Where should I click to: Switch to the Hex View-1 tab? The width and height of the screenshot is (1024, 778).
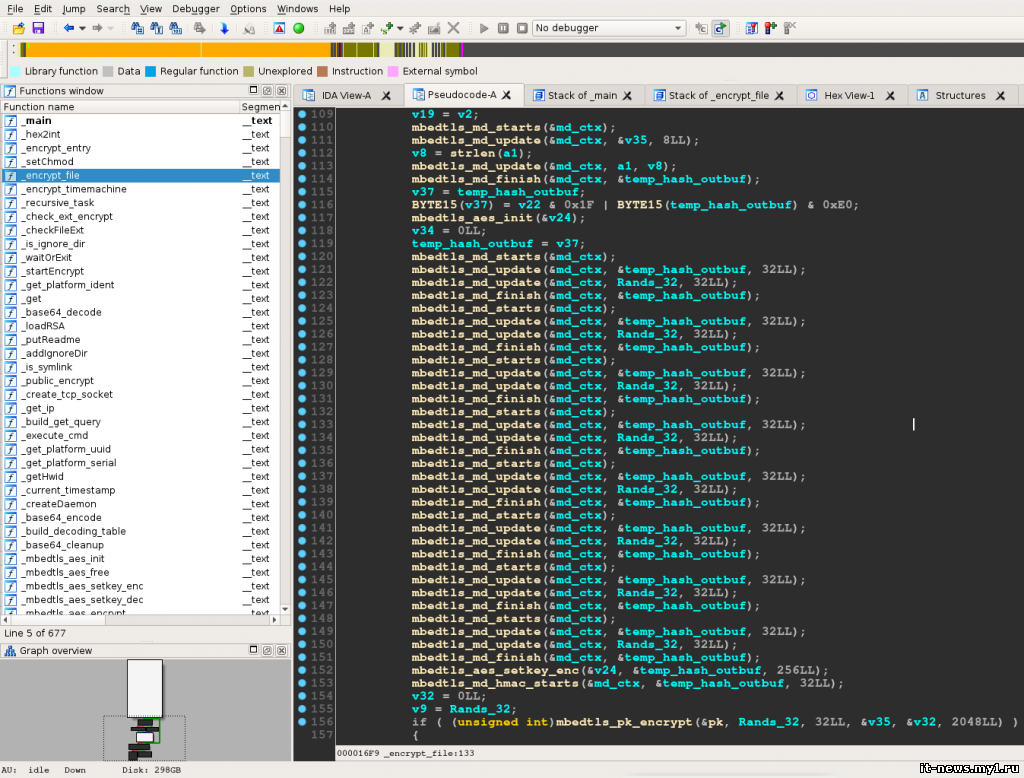[x=848, y=96]
